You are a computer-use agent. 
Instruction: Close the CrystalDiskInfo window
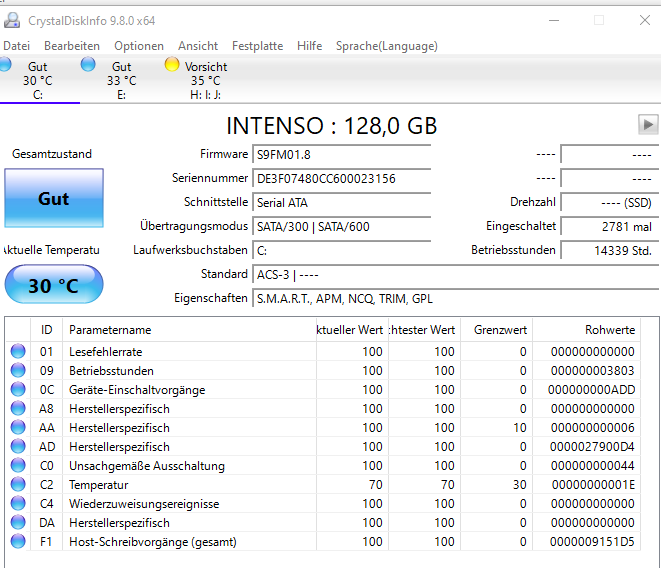tap(645, 20)
